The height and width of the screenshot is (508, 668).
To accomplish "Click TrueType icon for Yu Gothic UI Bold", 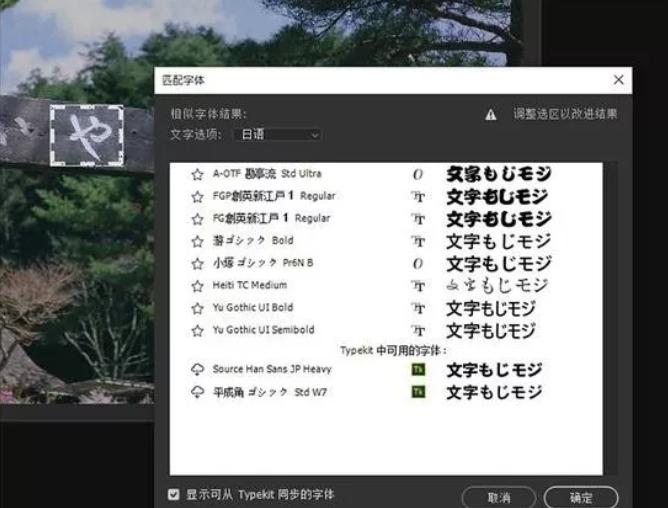I will [x=418, y=308].
